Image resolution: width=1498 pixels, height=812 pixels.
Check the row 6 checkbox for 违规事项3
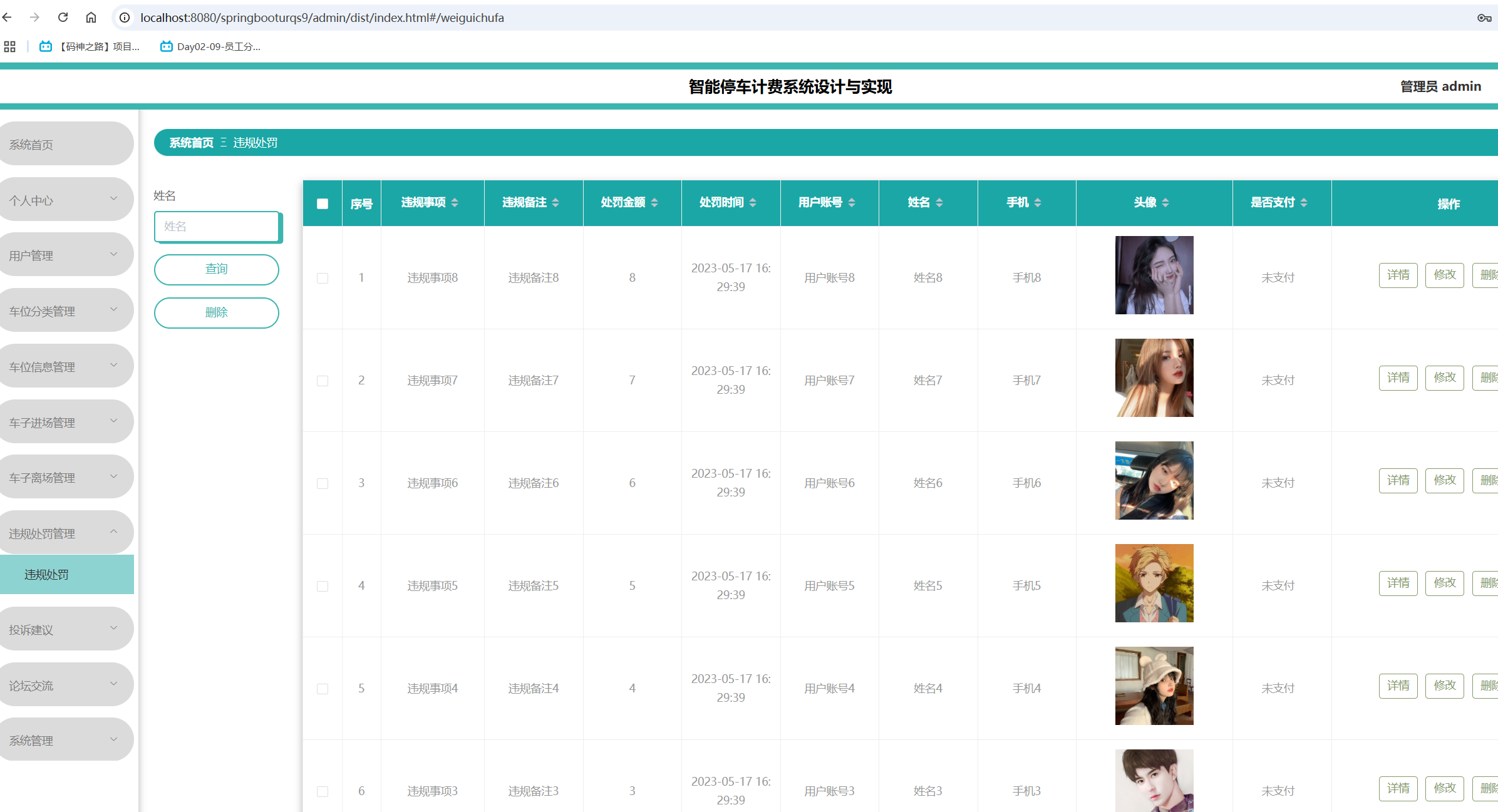(323, 791)
